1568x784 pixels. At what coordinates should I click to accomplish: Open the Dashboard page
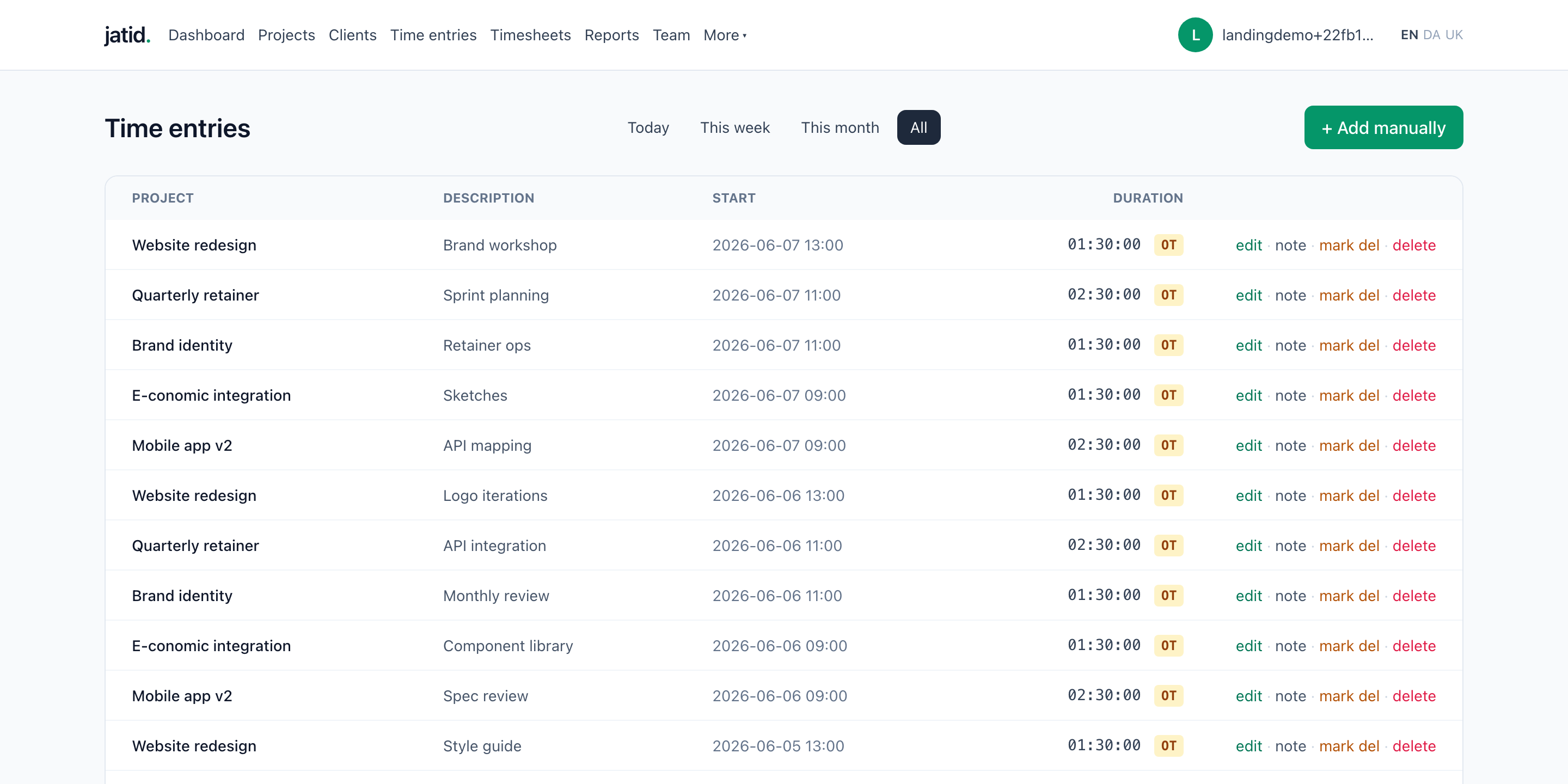click(206, 35)
